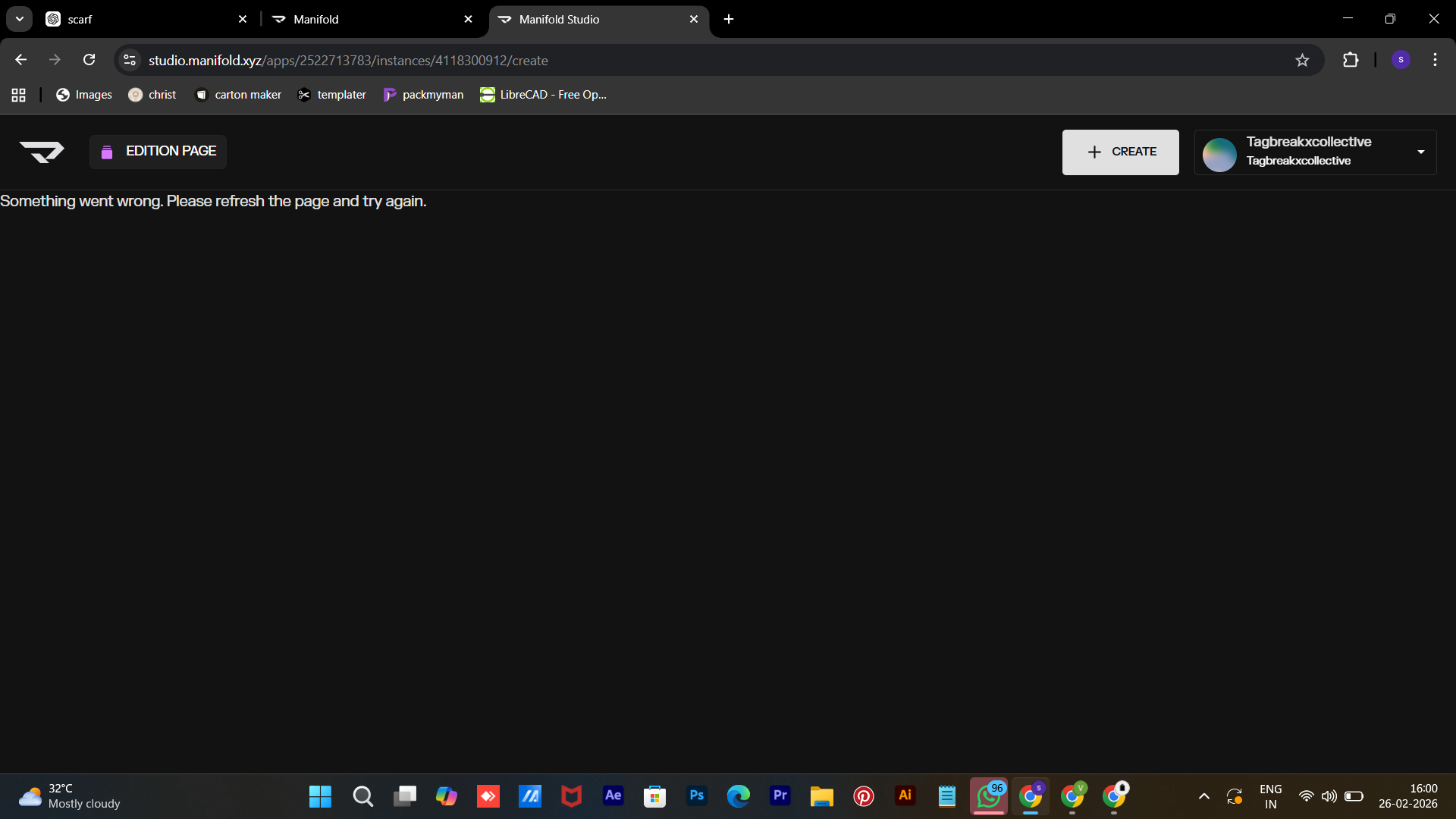Click the Manifold logo icon
Screen dimensions: 1456x819
pos(42,152)
